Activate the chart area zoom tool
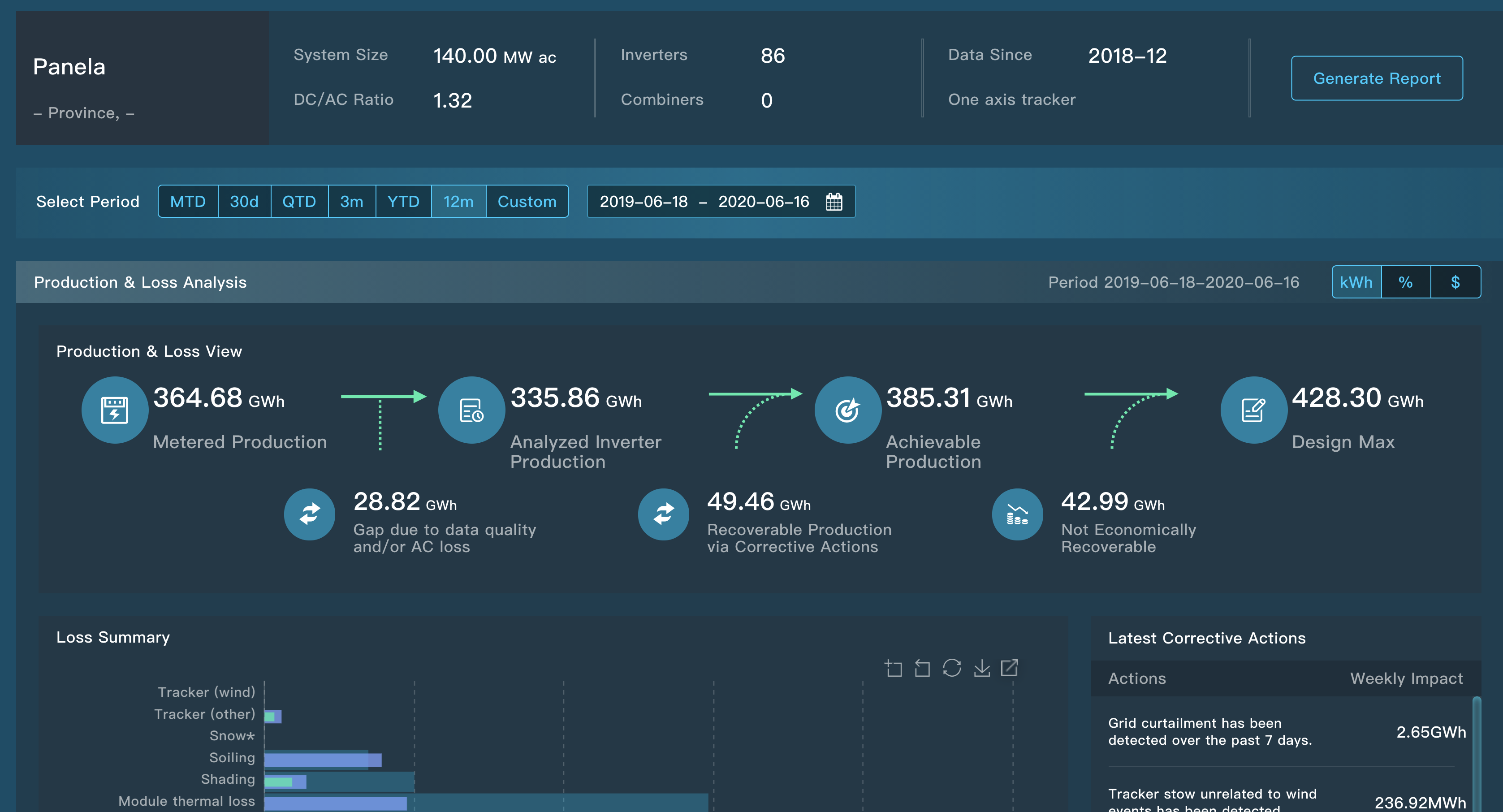The width and height of the screenshot is (1503, 812). pyautogui.click(x=893, y=668)
